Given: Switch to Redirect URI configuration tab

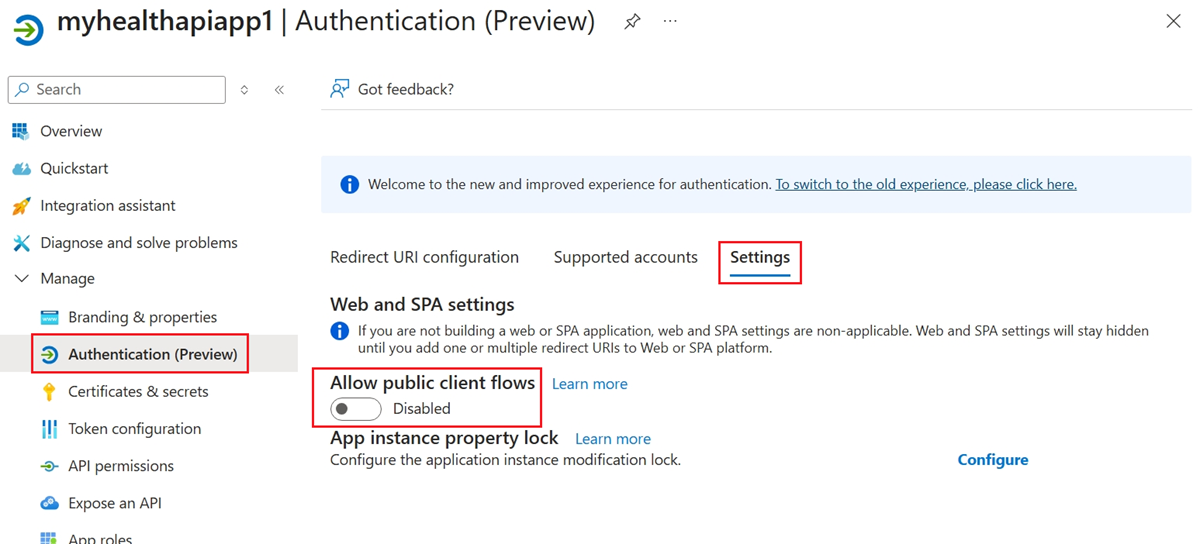Looking at the screenshot, I should pos(424,257).
